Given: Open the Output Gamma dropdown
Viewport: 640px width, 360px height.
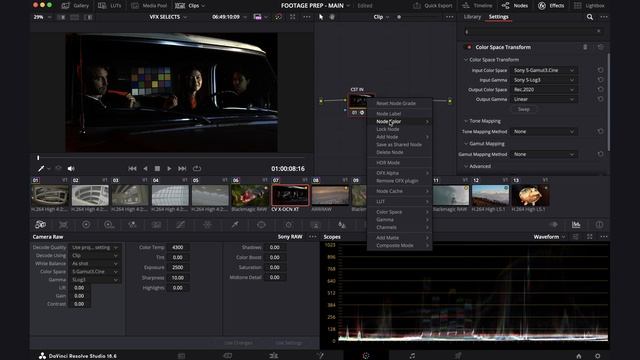Looking at the screenshot, I should pyautogui.click(x=544, y=99).
